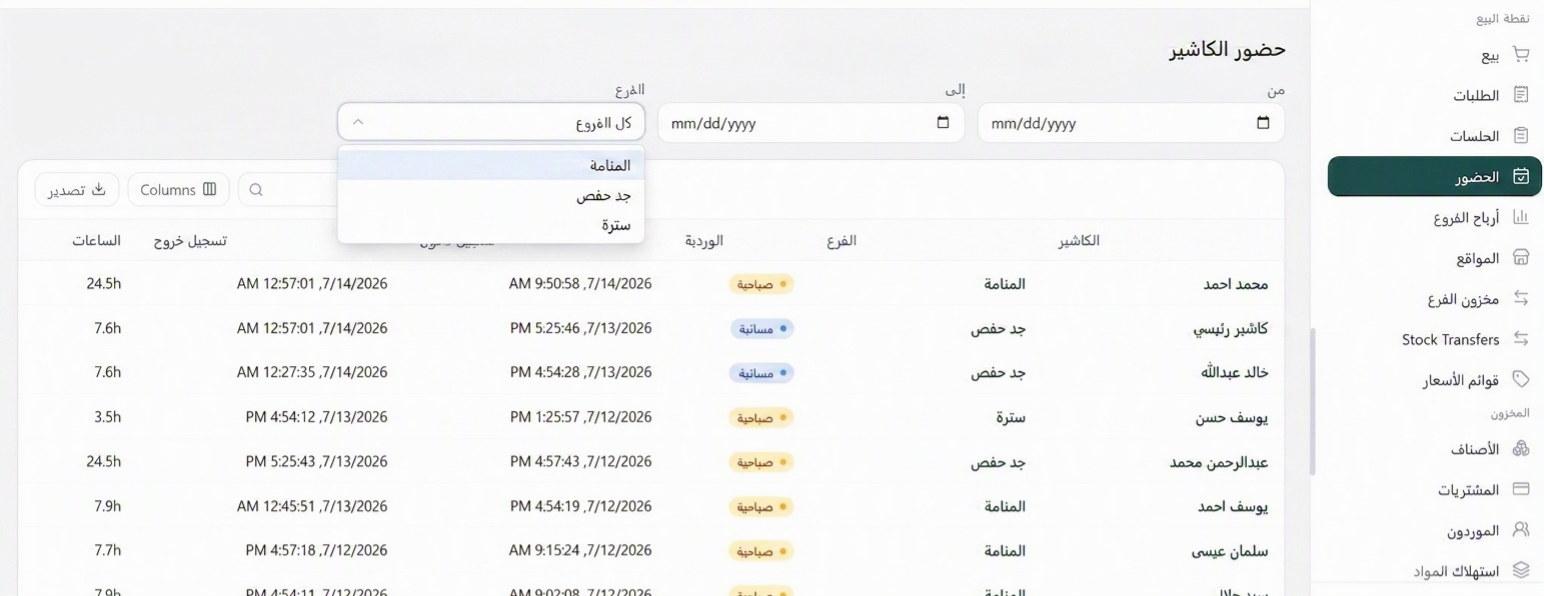This screenshot has width=1544, height=596.
Task: Select المنامة option in branch dropdown
Action: pyautogui.click(x=491, y=165)
